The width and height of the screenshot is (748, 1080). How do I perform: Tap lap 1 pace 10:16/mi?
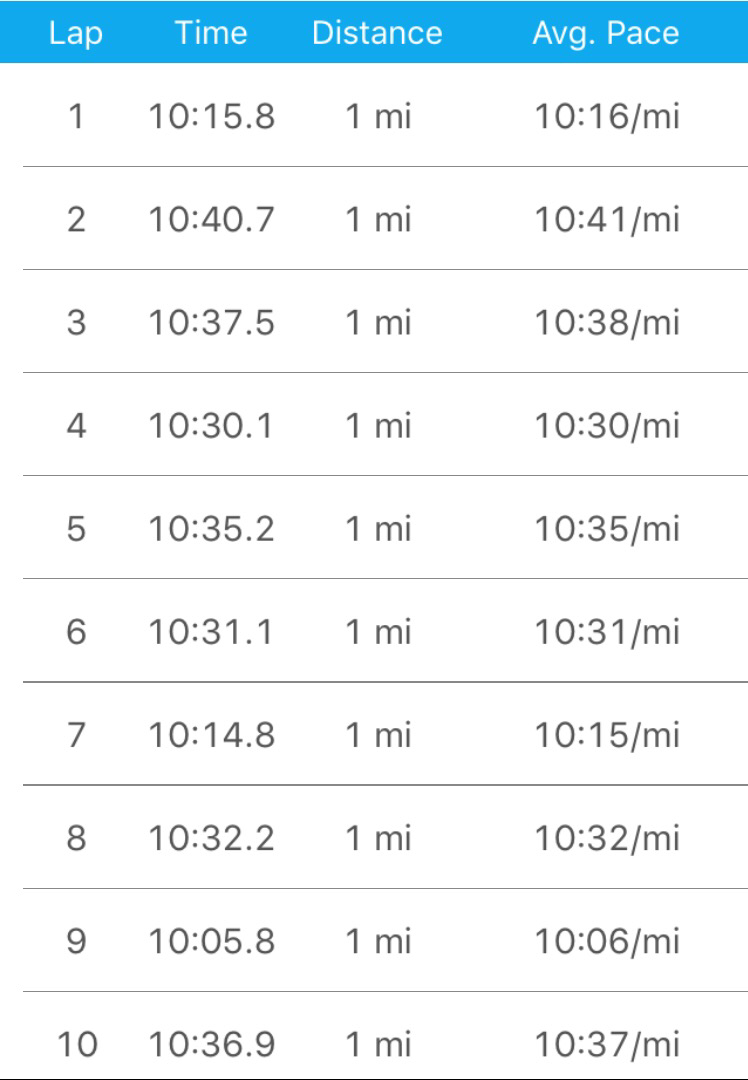point(606,117)
